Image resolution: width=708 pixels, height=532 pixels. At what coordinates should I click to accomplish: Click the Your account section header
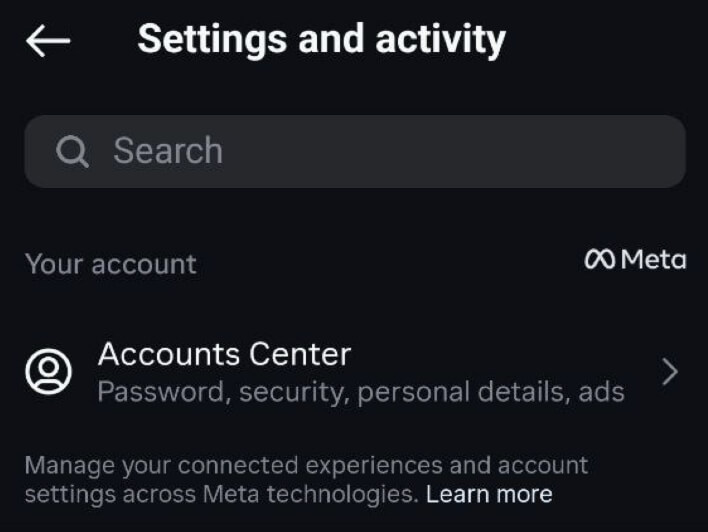(111, 264)
